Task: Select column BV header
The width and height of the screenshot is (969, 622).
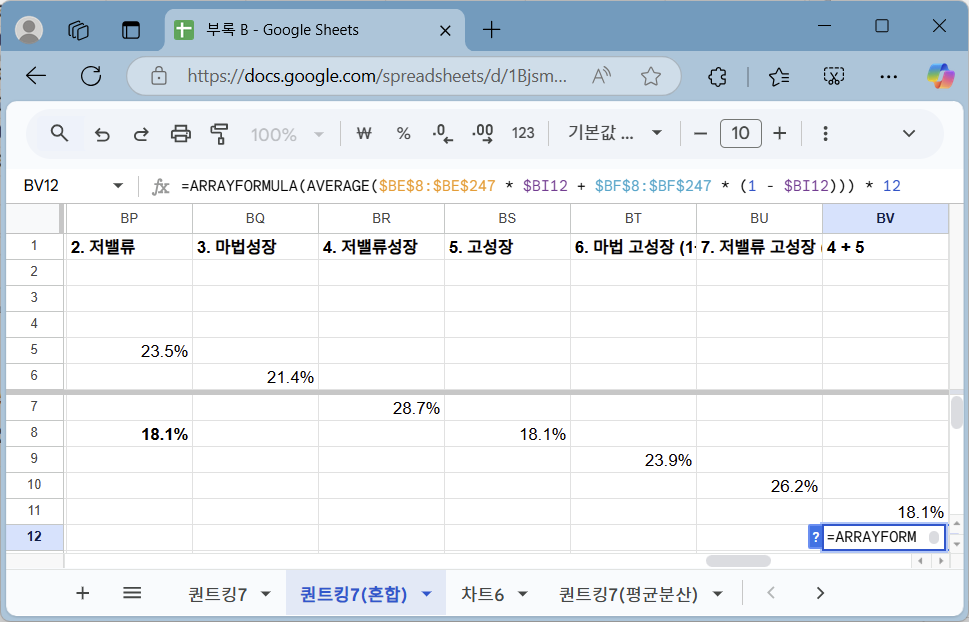Action: click(x=886, y=218)
